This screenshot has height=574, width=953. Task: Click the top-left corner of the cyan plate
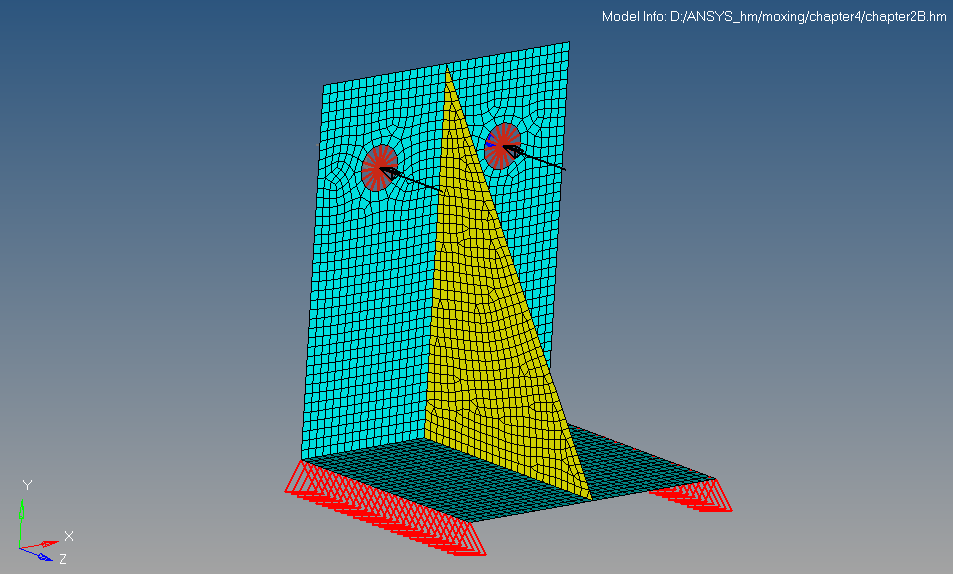click(323, 85)
